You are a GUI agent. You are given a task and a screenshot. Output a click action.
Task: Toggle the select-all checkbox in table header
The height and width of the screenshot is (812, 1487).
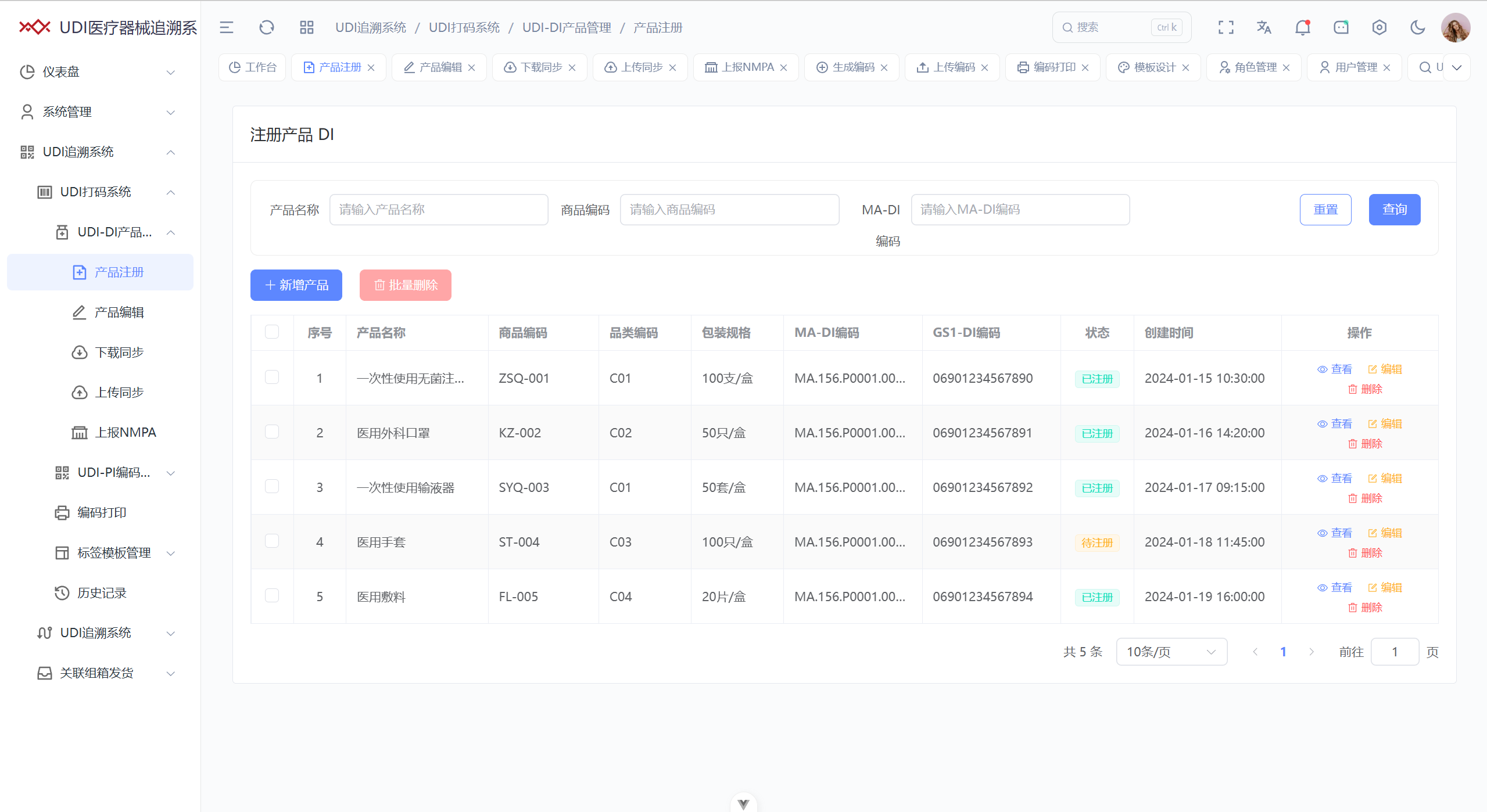272,332
